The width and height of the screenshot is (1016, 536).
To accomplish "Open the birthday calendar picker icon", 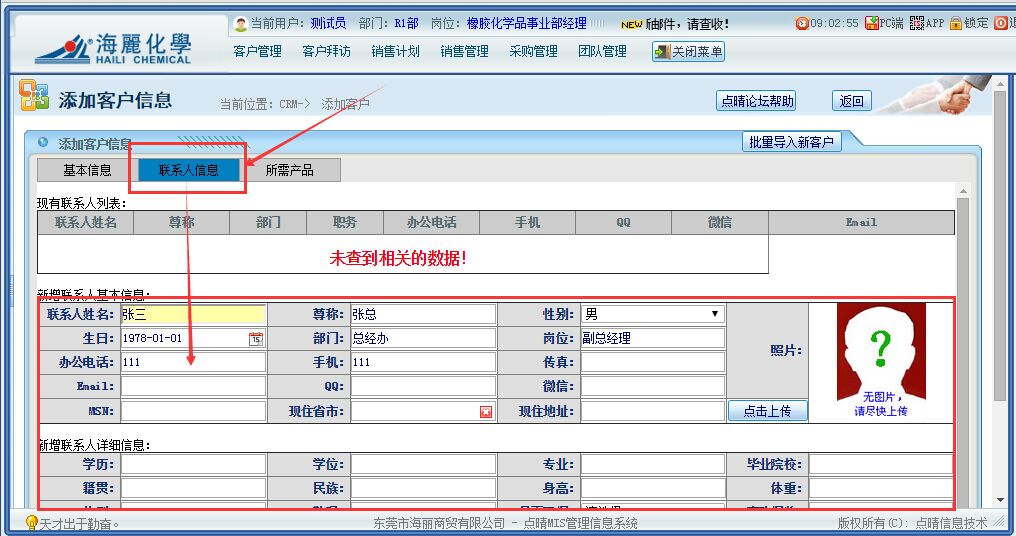I will point(256,339).
